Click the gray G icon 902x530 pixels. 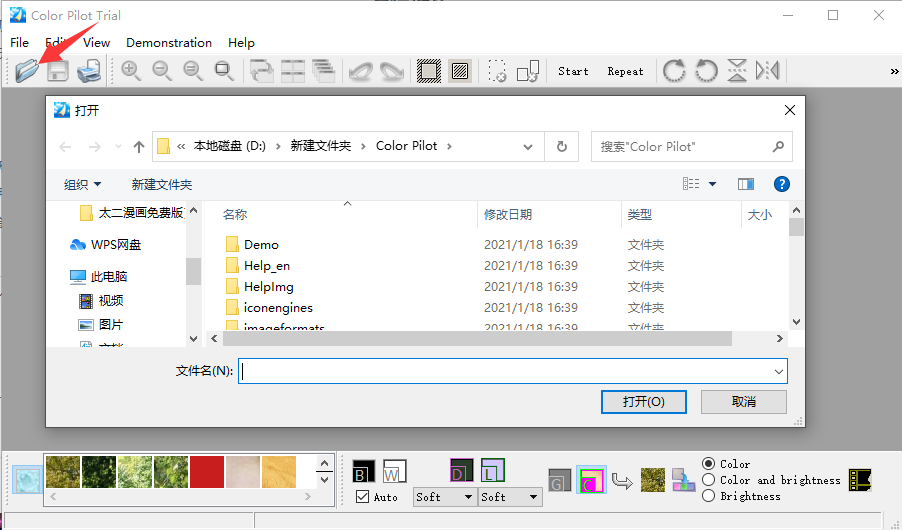tap(559, 481)
